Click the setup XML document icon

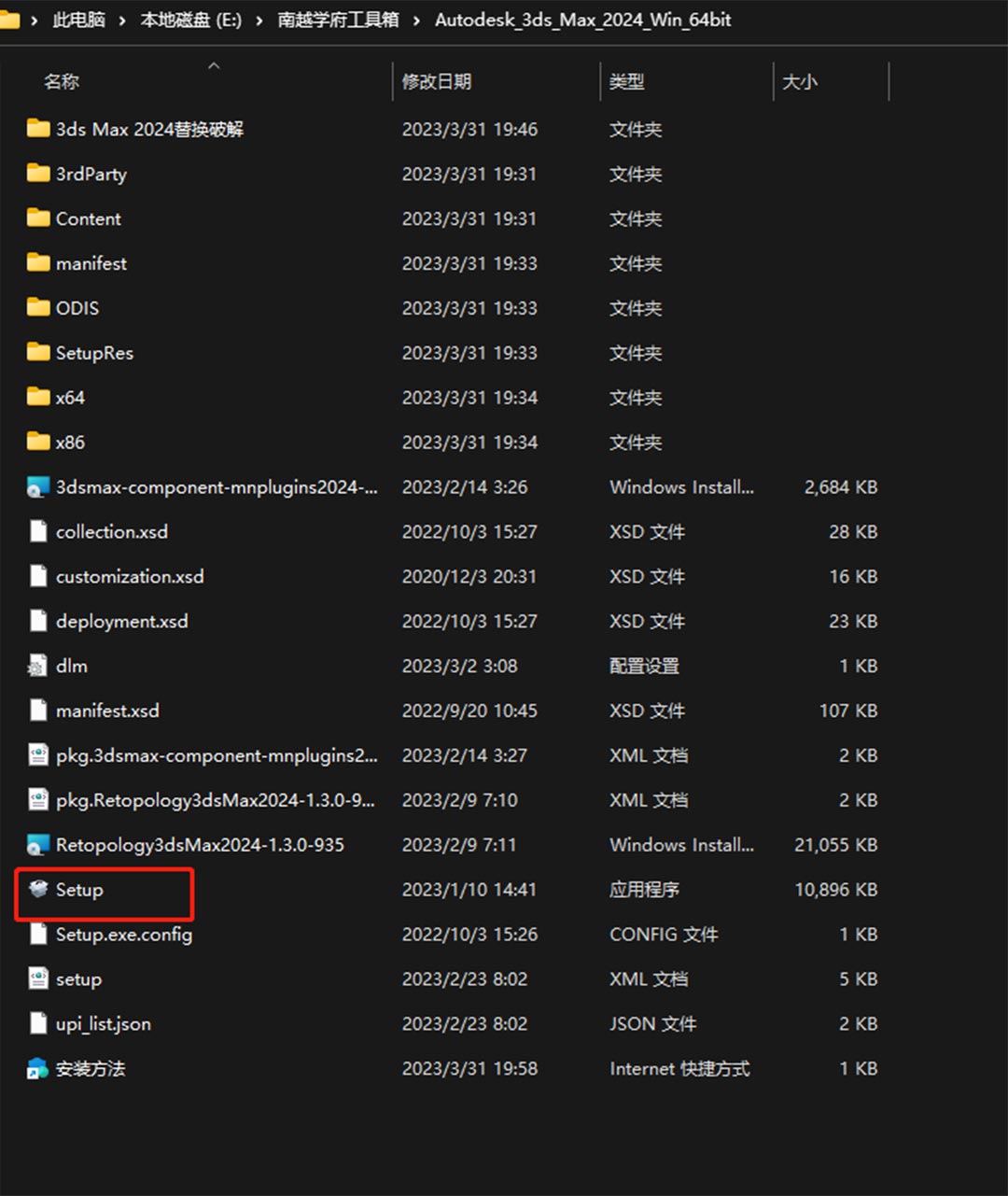(38, 979)
